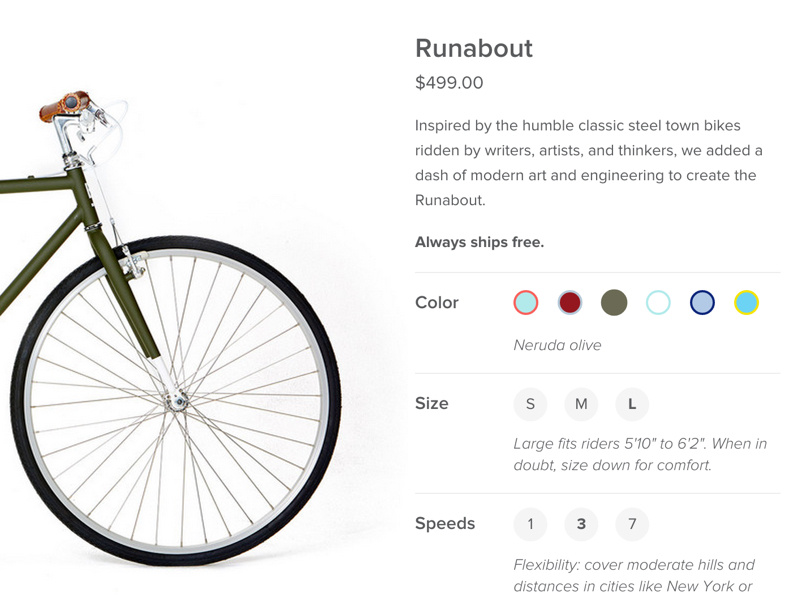Image resolution: width=800 pixels, height=600 pixels.
Task: Click the Speeds section heading
Action: pos(445,524)
